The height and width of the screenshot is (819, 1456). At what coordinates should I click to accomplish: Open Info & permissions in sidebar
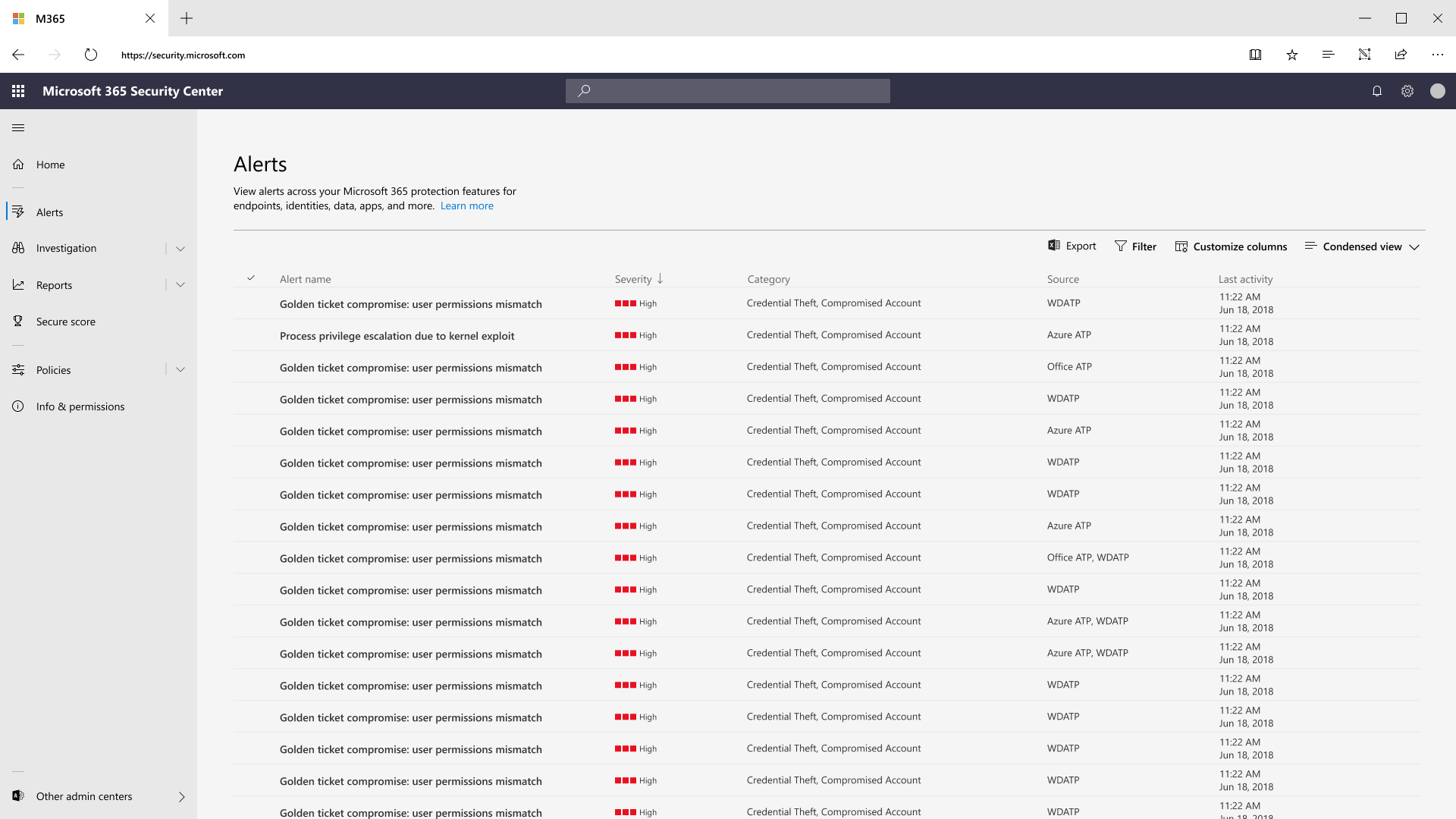pyautogui.click(x=80, y=406)
